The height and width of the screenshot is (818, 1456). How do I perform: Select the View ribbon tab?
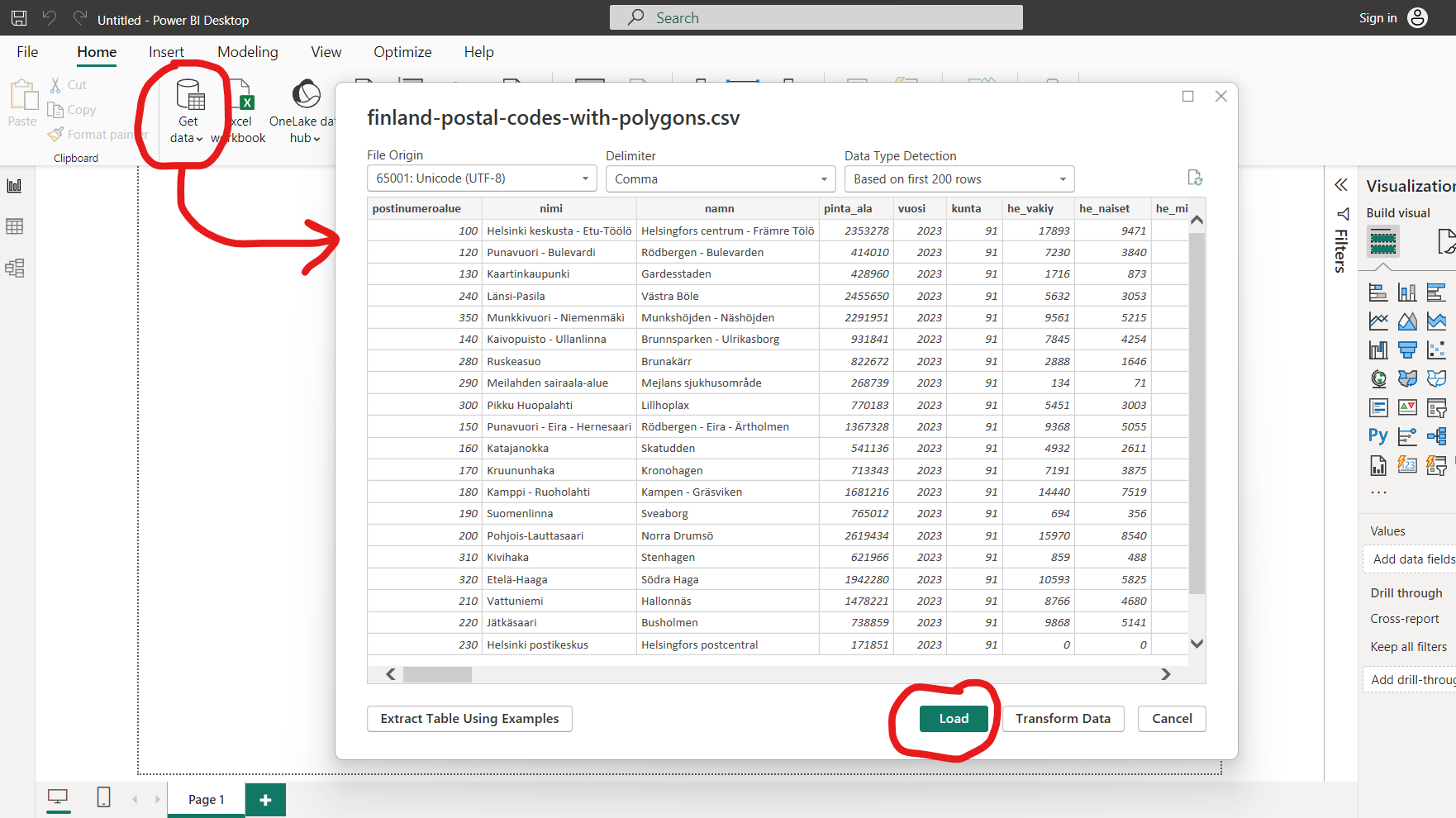click(326, 52)
